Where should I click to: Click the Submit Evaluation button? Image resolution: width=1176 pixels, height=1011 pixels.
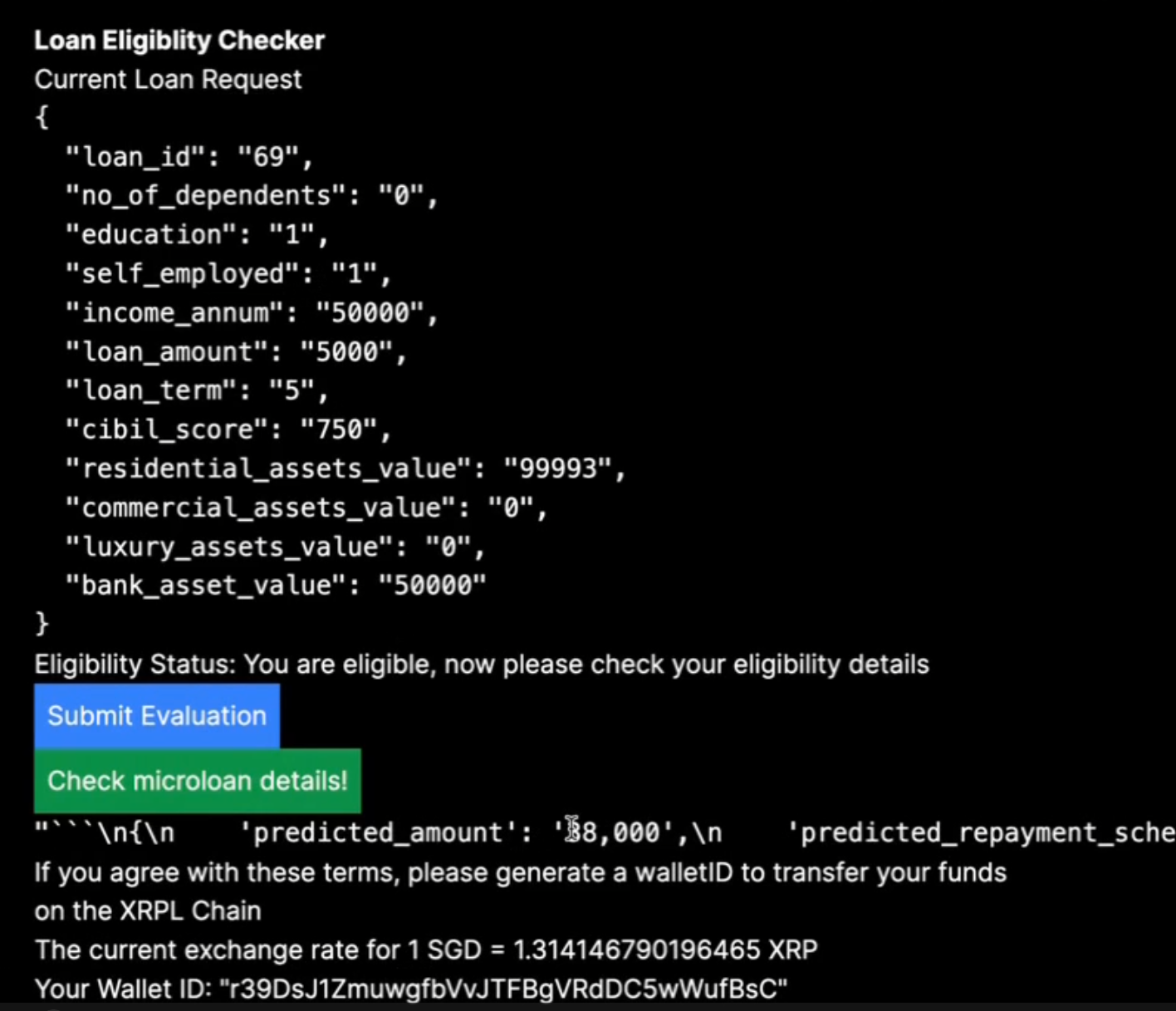157,716
